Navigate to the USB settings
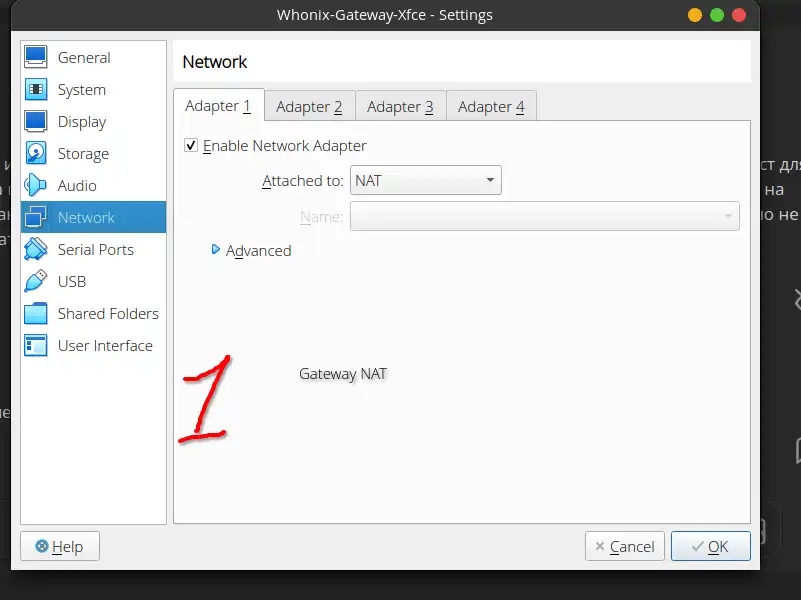This screenshot has height=600, width=801. pos(93,281)
